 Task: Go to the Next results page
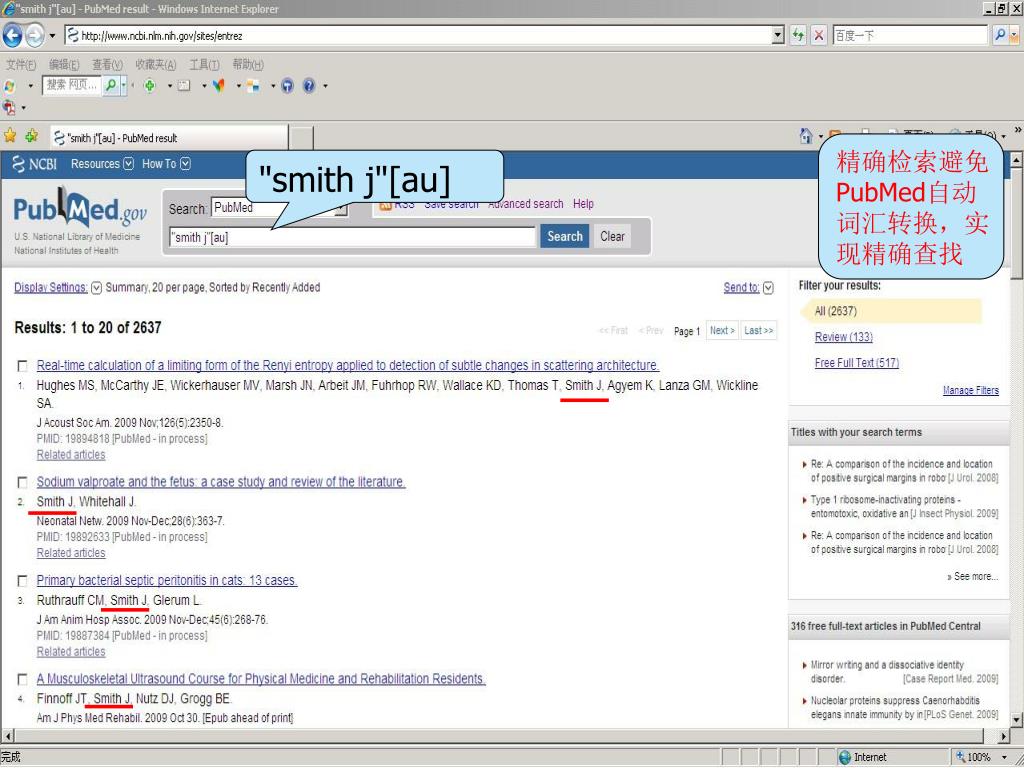[x=722, y=330]
